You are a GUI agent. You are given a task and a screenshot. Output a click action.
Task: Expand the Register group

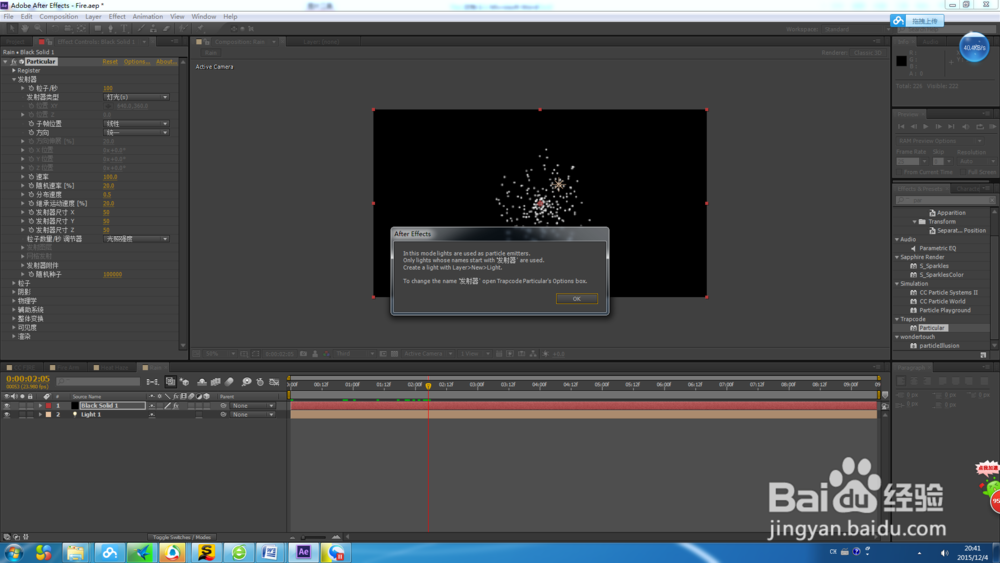pos(14,71)
